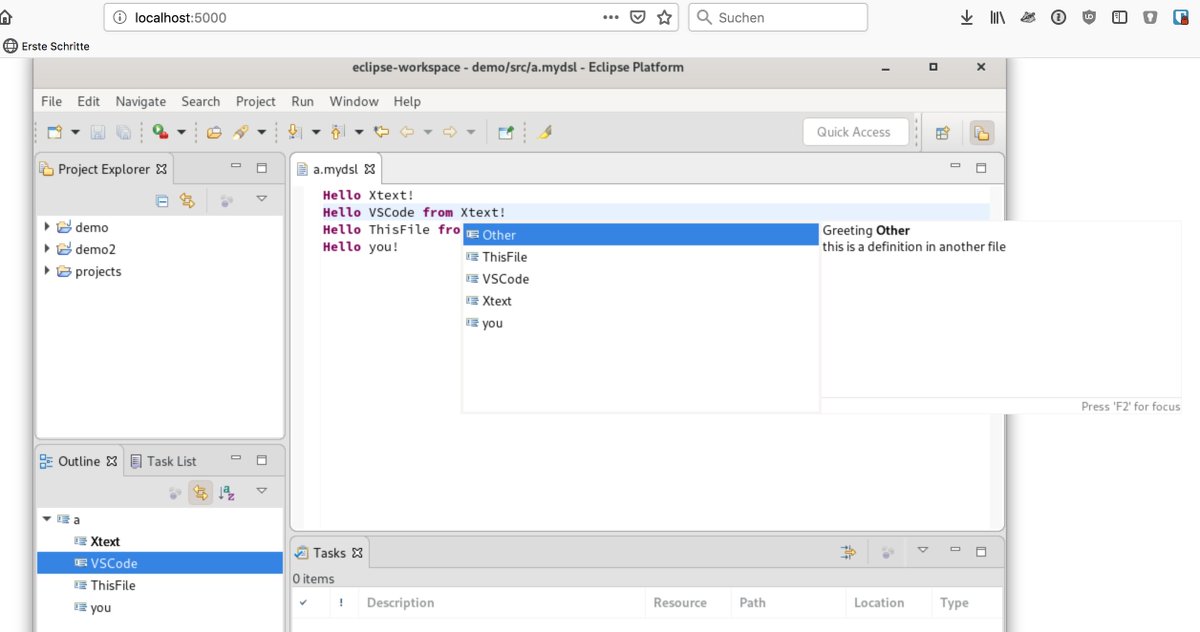Click the Save All toolbar icon
Image resolution: width=1200 pixels, height=632 pixels.
tap(123, 132)
